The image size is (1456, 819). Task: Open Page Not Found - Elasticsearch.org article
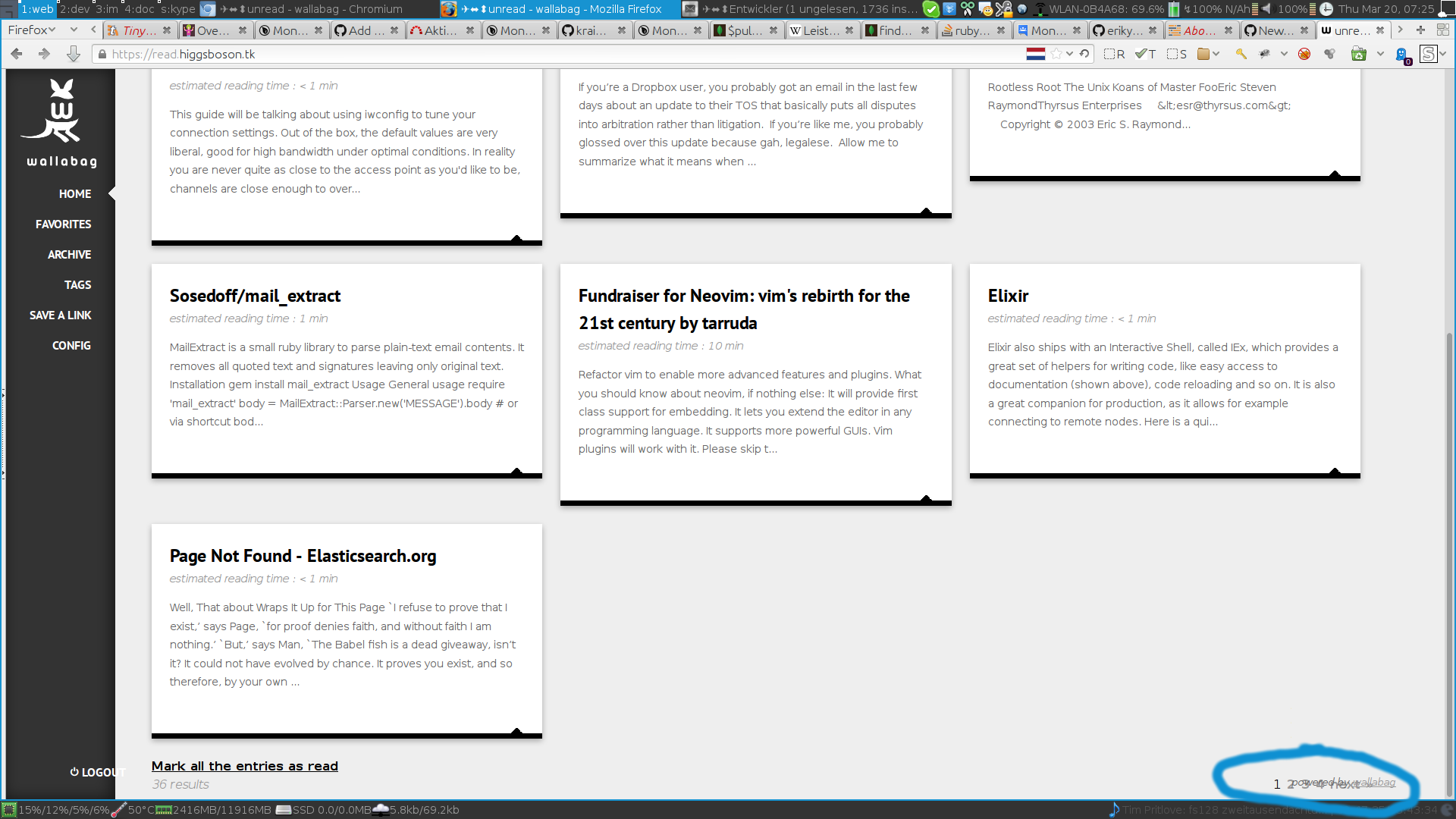pos(303,556)
